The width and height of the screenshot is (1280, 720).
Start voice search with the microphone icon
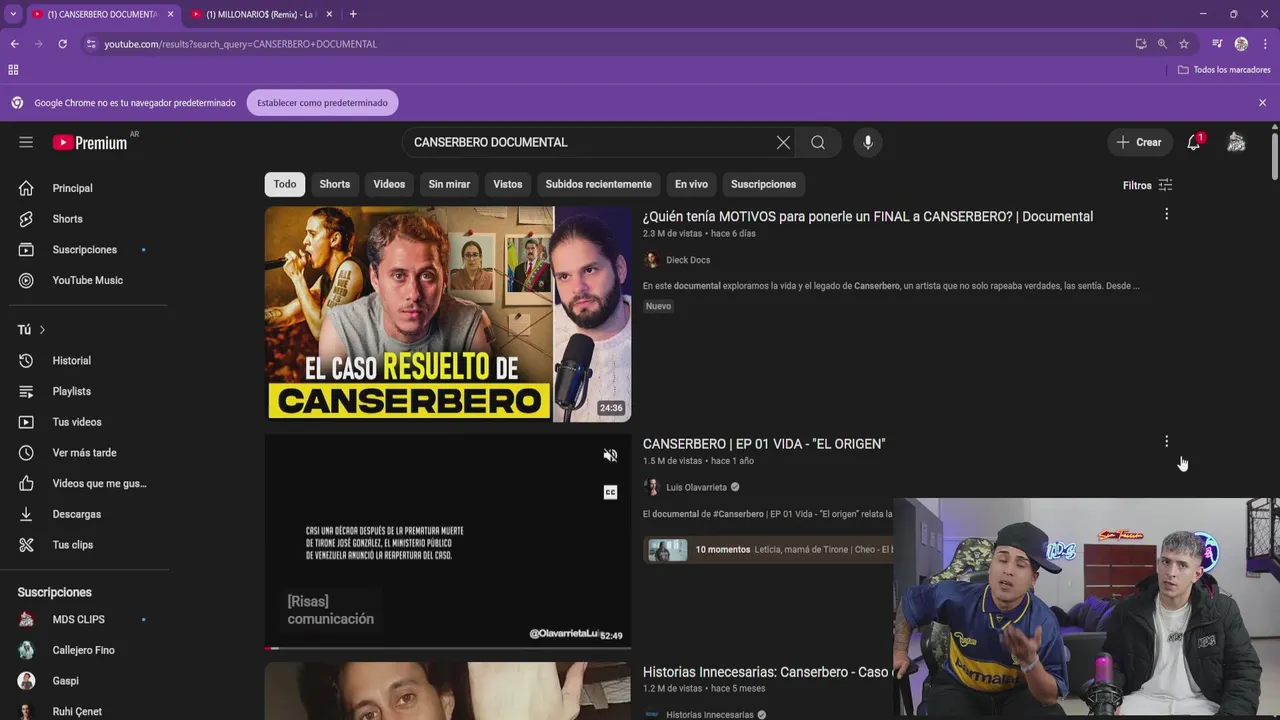[868, 142]
